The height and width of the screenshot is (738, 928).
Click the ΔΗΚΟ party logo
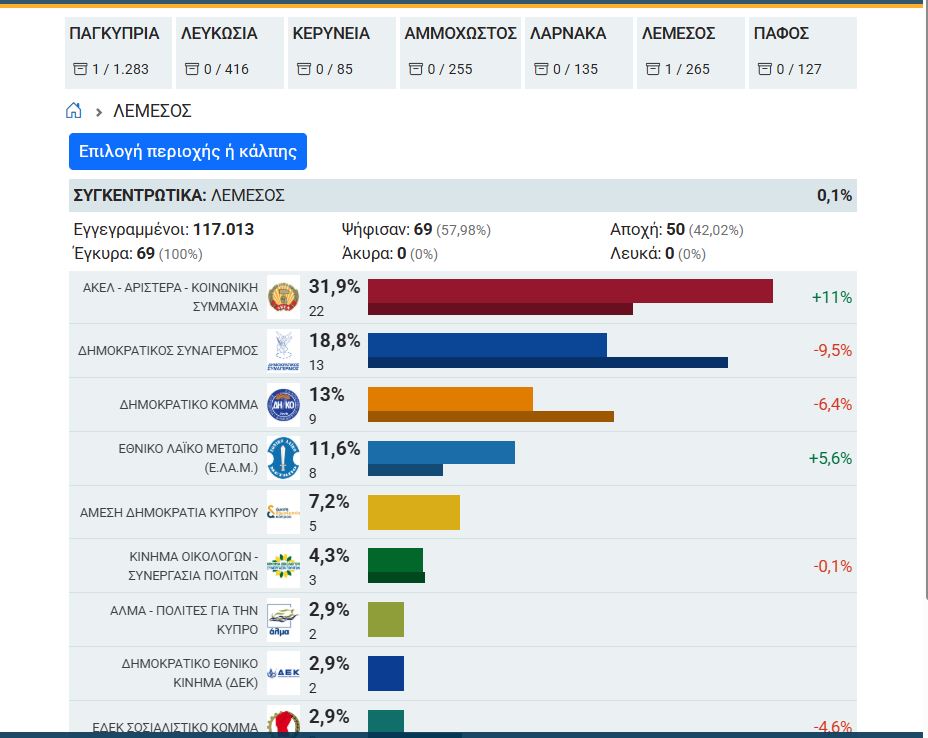click(283, 405)
